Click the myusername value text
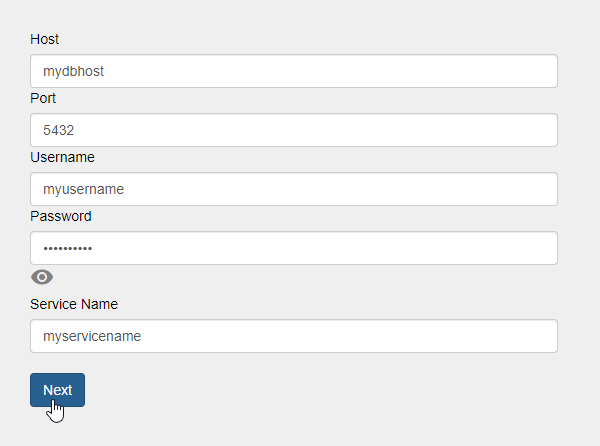 (83, 189)
